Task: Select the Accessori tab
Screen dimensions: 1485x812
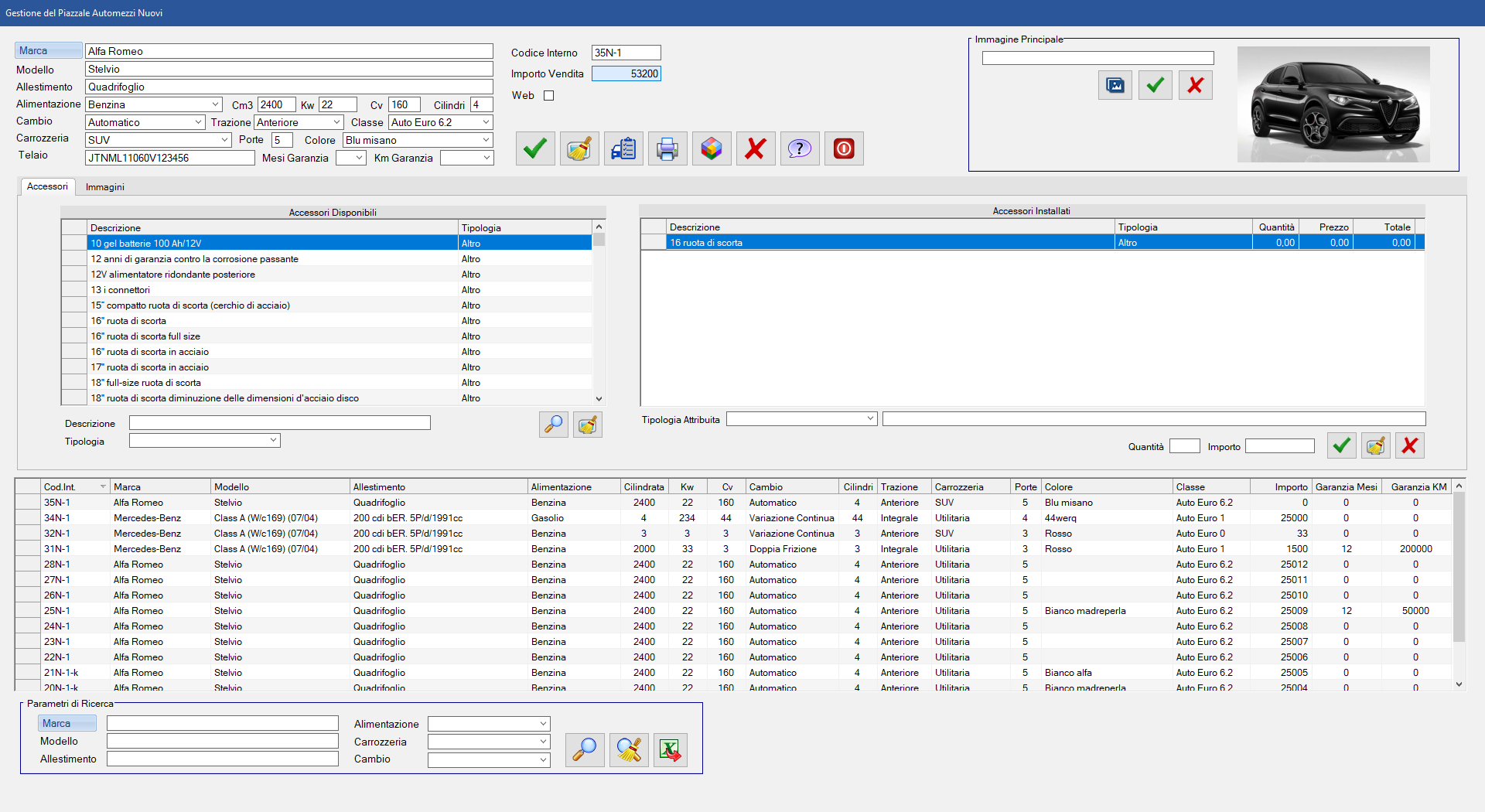Action: [47, 186]
